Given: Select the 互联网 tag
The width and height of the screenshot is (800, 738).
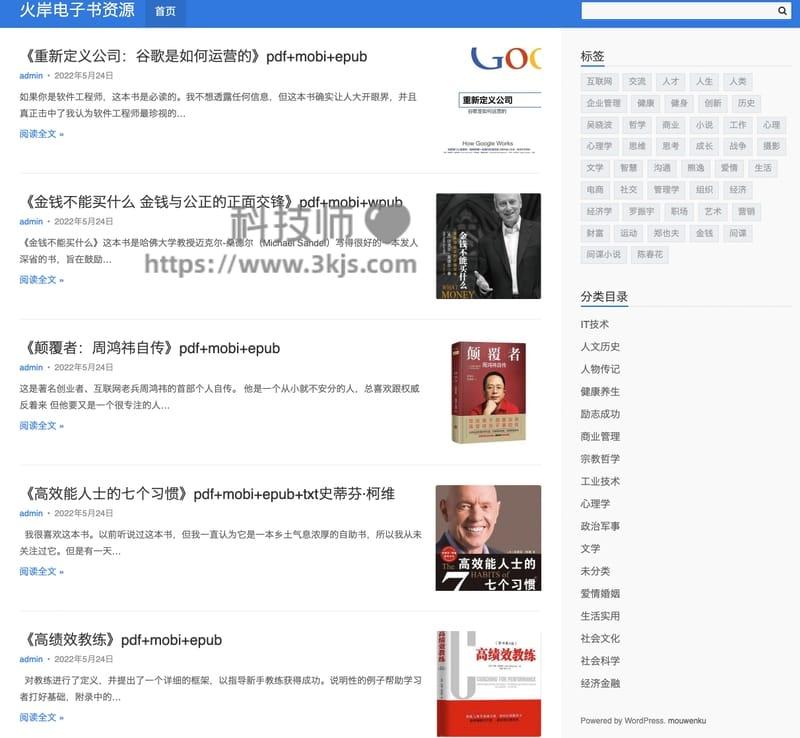Looking at the screenshot, I should click(599, 82).
